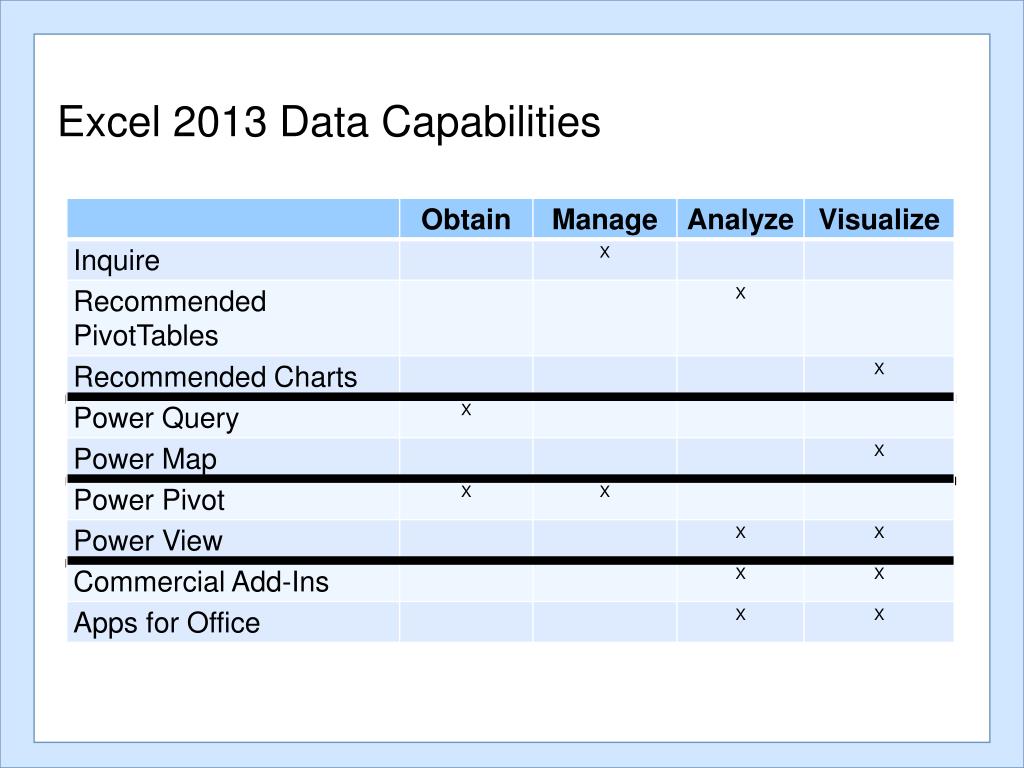Click the Excel 2013 Data Capabilities title
This screenshot has height=768, width=1024.
[x=329, y=122]
